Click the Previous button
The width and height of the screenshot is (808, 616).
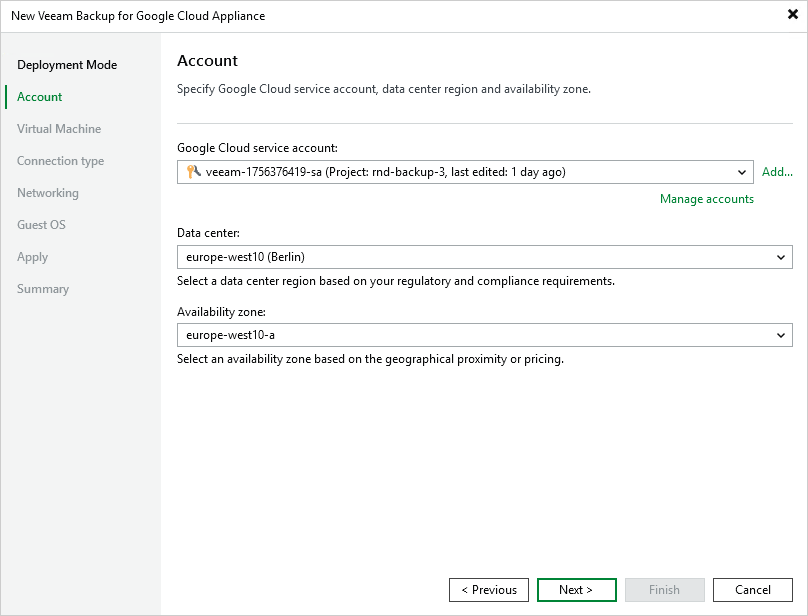[489, 590]
